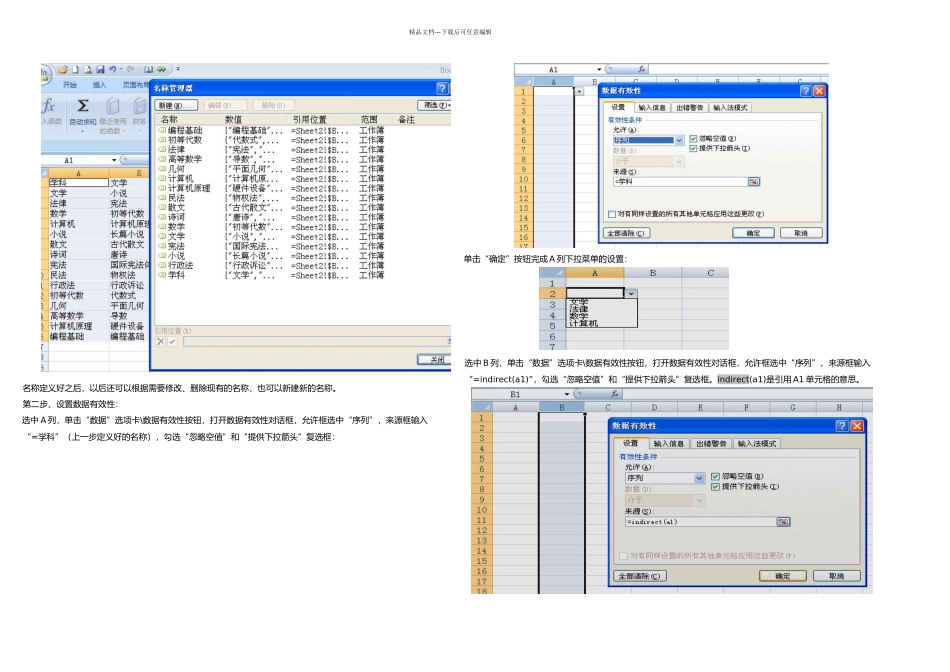Switch to 出错警告 tab in the =学科 dialog
Viewport: 950px width, 672px height.
pos(689,107)
